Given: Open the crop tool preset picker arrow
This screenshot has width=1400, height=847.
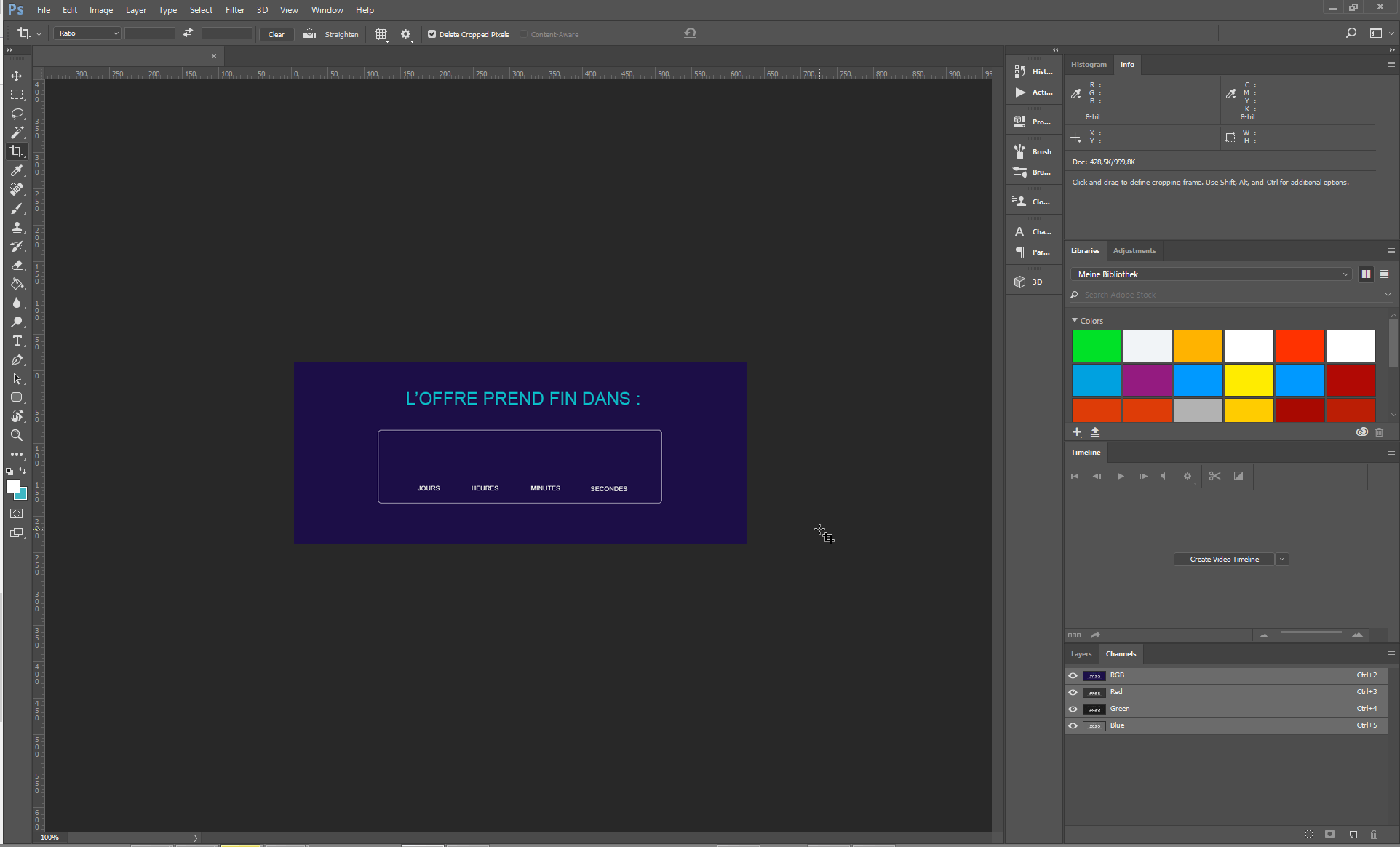Looking at the screenshot, I should click(x=39, y=34).
